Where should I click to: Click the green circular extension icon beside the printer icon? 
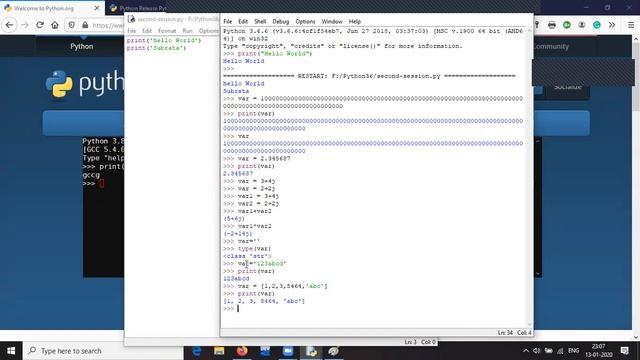[567, 25]
